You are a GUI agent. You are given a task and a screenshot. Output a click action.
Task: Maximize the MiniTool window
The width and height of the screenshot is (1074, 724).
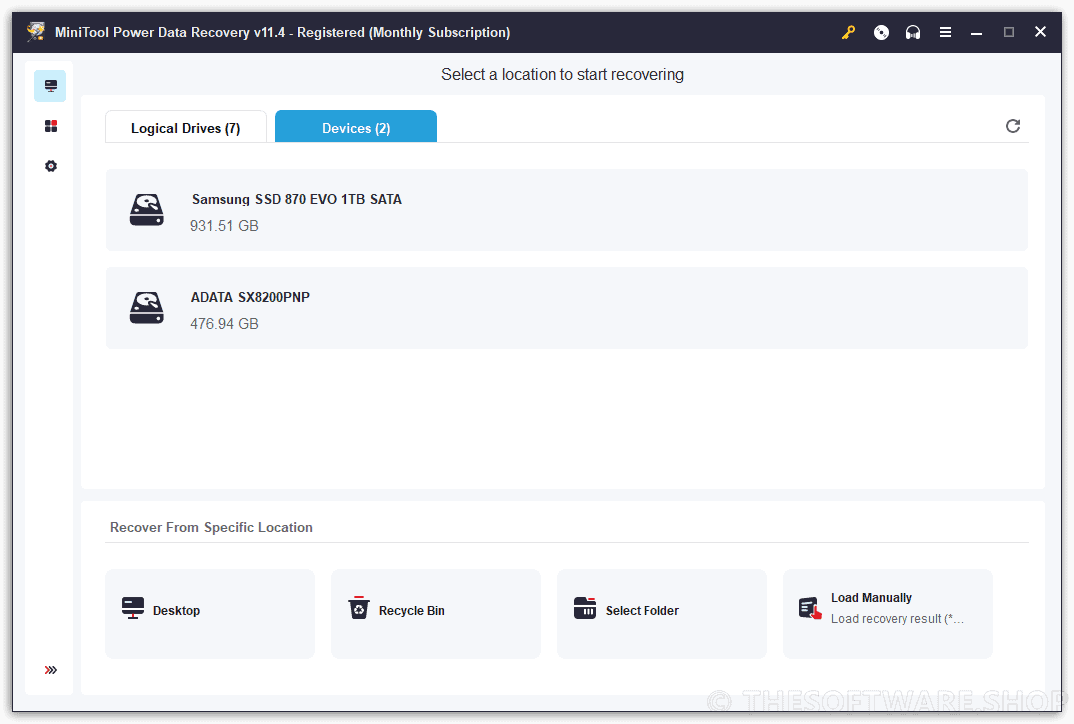point(1009,32)
